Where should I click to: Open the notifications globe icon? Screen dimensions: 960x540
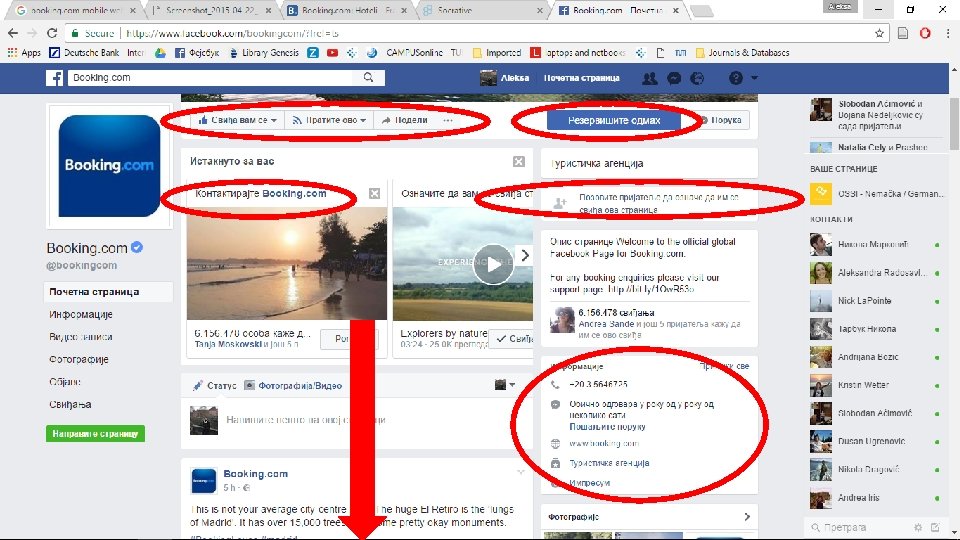click(x=697, y=78)
